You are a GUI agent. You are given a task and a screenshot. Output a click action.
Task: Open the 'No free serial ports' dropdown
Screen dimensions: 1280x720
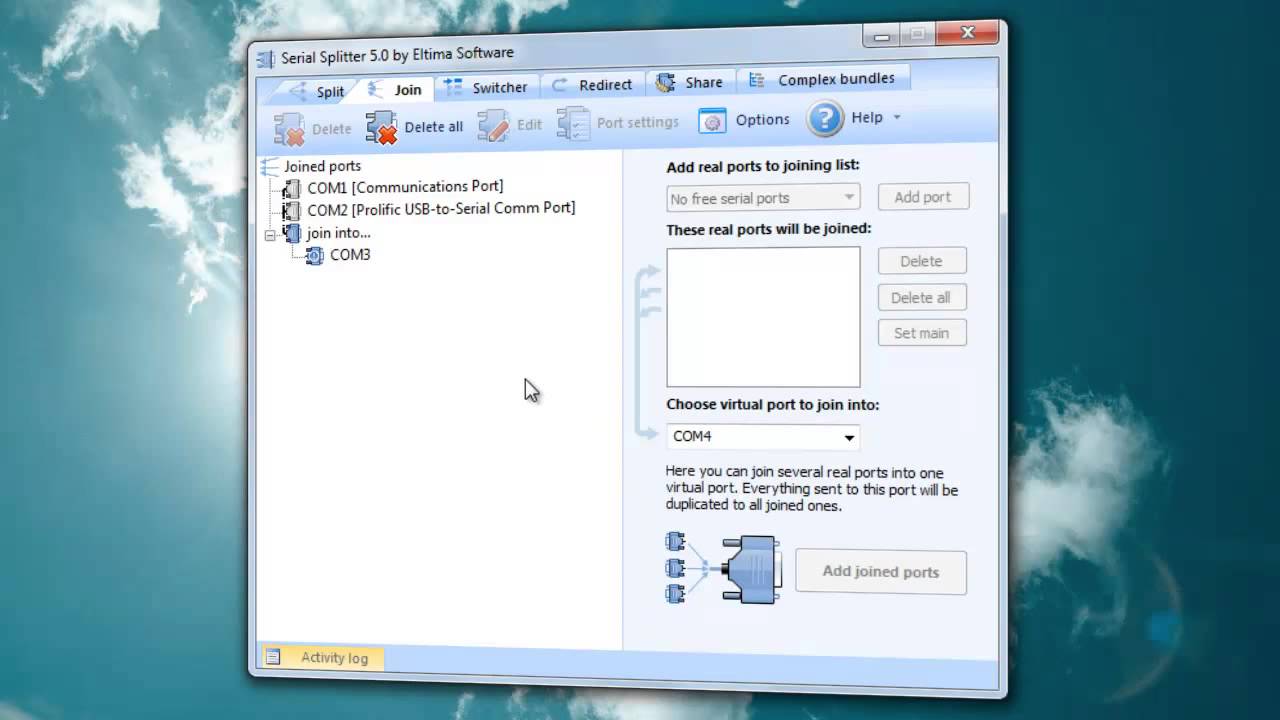click(x=763, y=198)
